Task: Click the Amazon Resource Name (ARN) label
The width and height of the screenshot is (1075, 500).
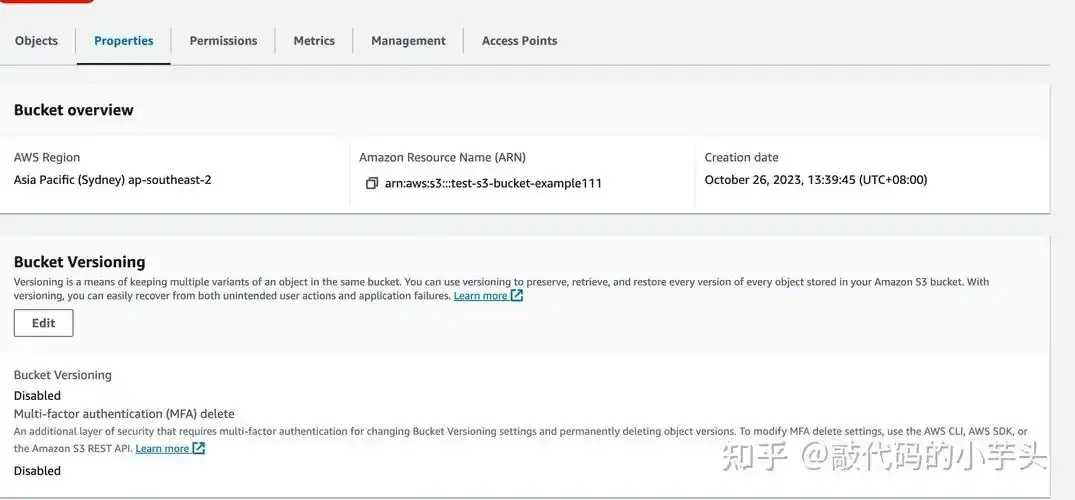Action: pos(442,157)
